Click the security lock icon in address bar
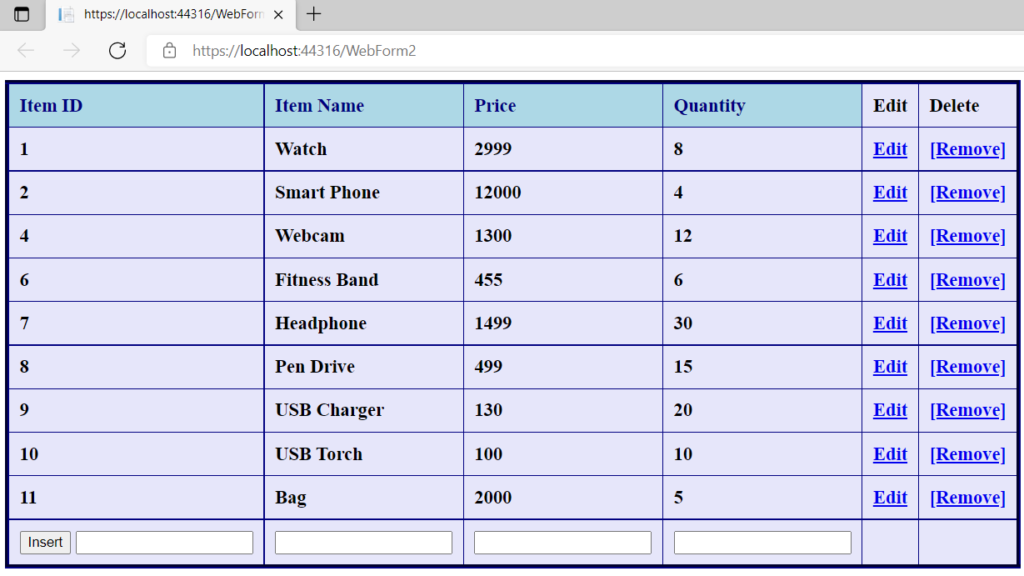Screen dimensions: 1024x576 coord(170,51)
